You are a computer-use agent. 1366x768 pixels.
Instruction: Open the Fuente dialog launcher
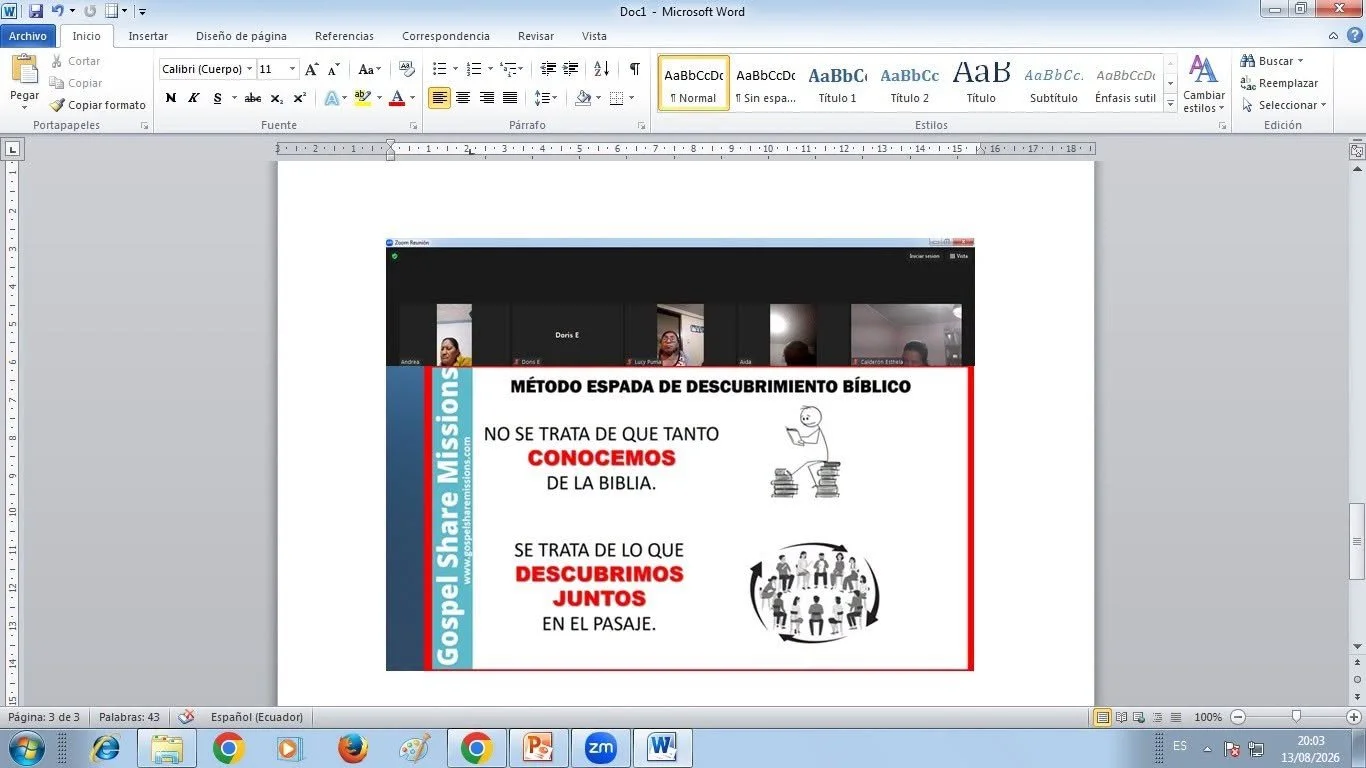pos(413,126)
